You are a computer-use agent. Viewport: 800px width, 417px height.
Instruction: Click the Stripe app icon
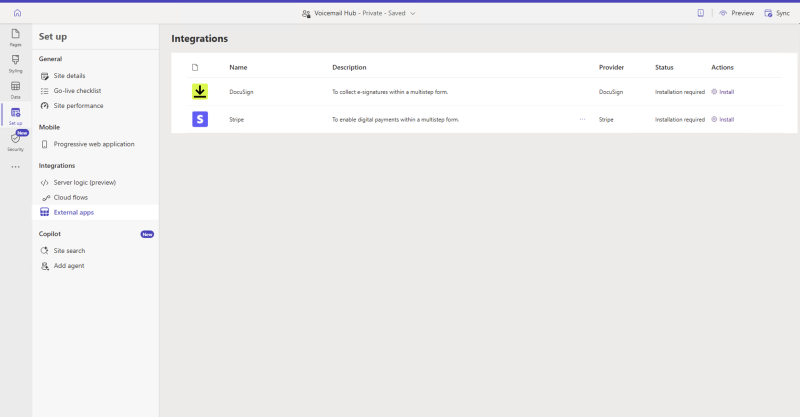click(200, 119)
